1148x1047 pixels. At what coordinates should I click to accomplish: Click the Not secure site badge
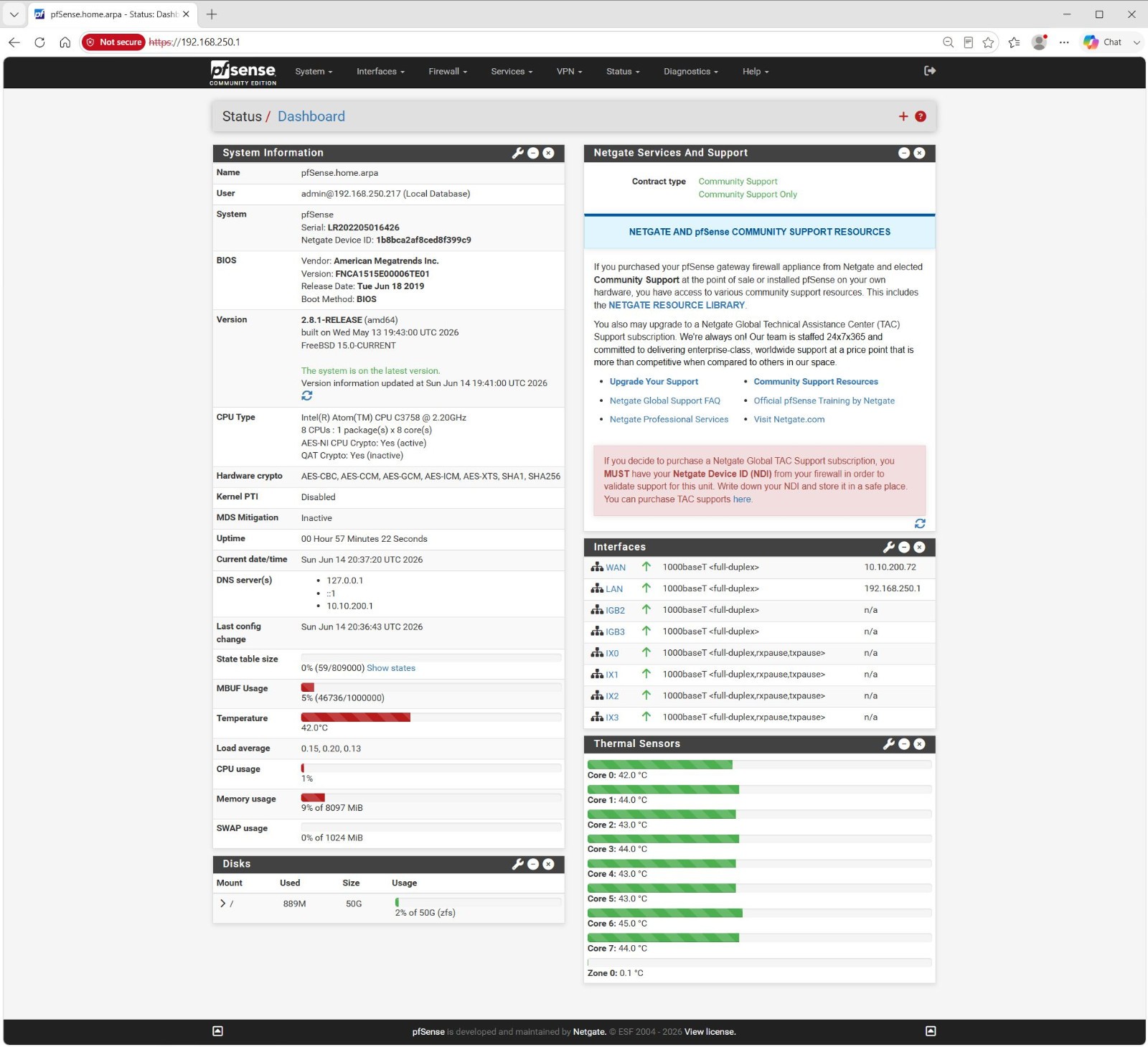(113, 42)
